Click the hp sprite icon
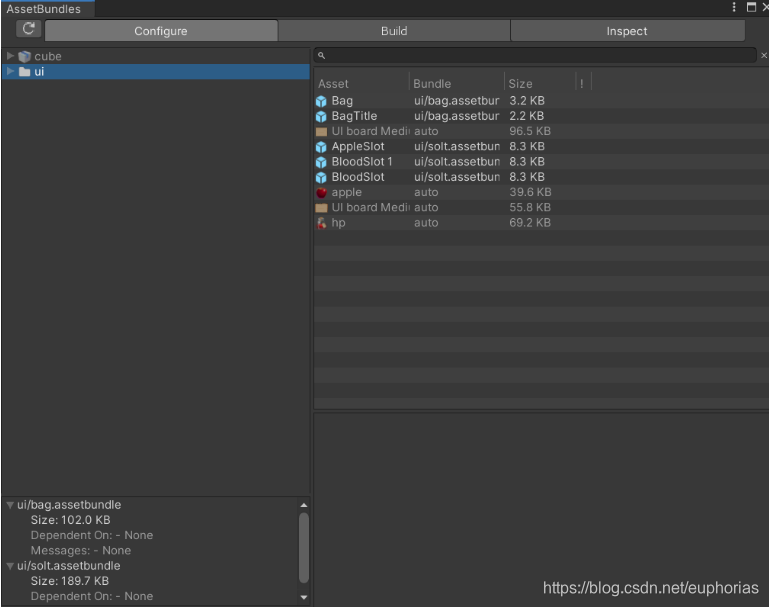This screenshot has height=607, width=769. [321, 223]
